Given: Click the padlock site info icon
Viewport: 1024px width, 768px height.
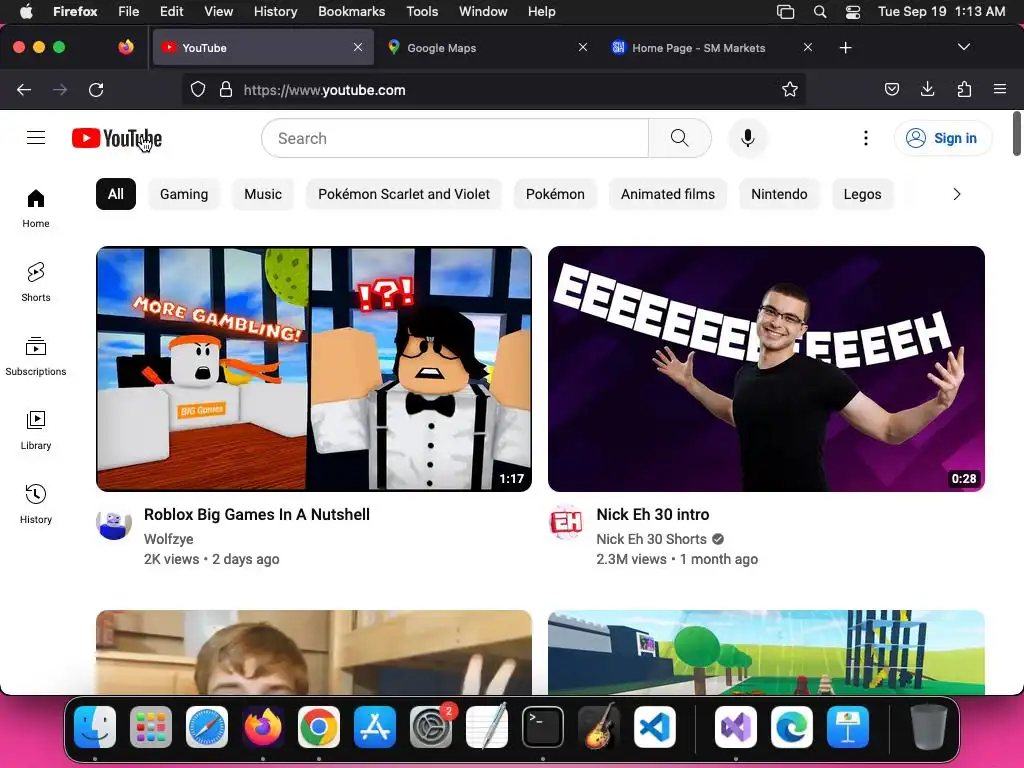Looking at the screenshot, I should click(x=226, y=89).
